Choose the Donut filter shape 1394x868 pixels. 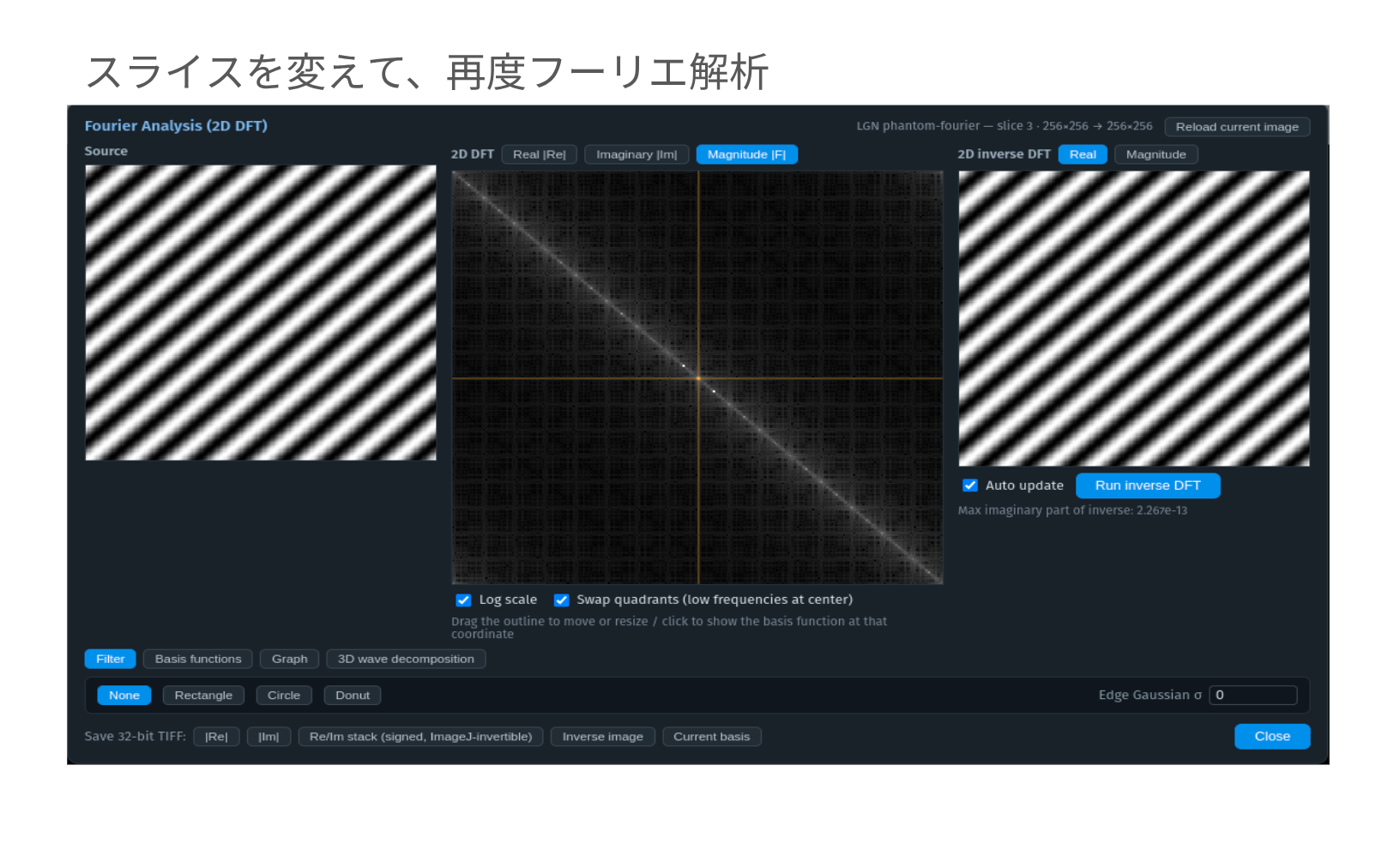pos(353,696)
